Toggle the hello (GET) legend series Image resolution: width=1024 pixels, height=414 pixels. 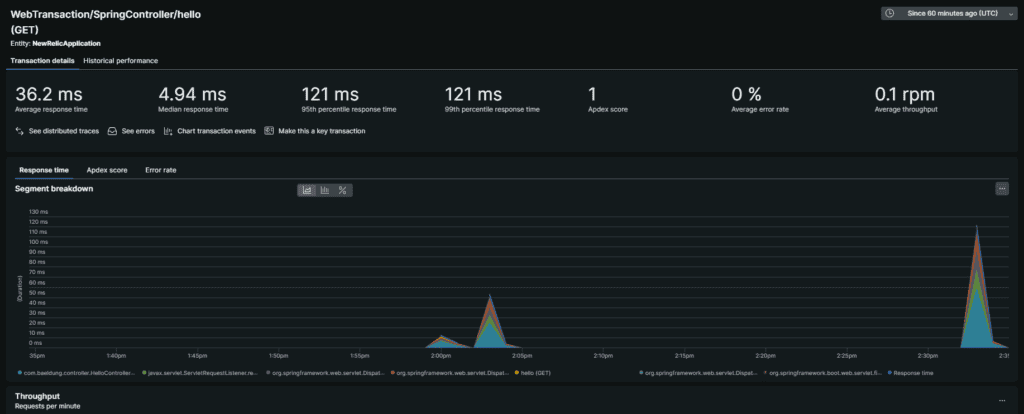533,372
